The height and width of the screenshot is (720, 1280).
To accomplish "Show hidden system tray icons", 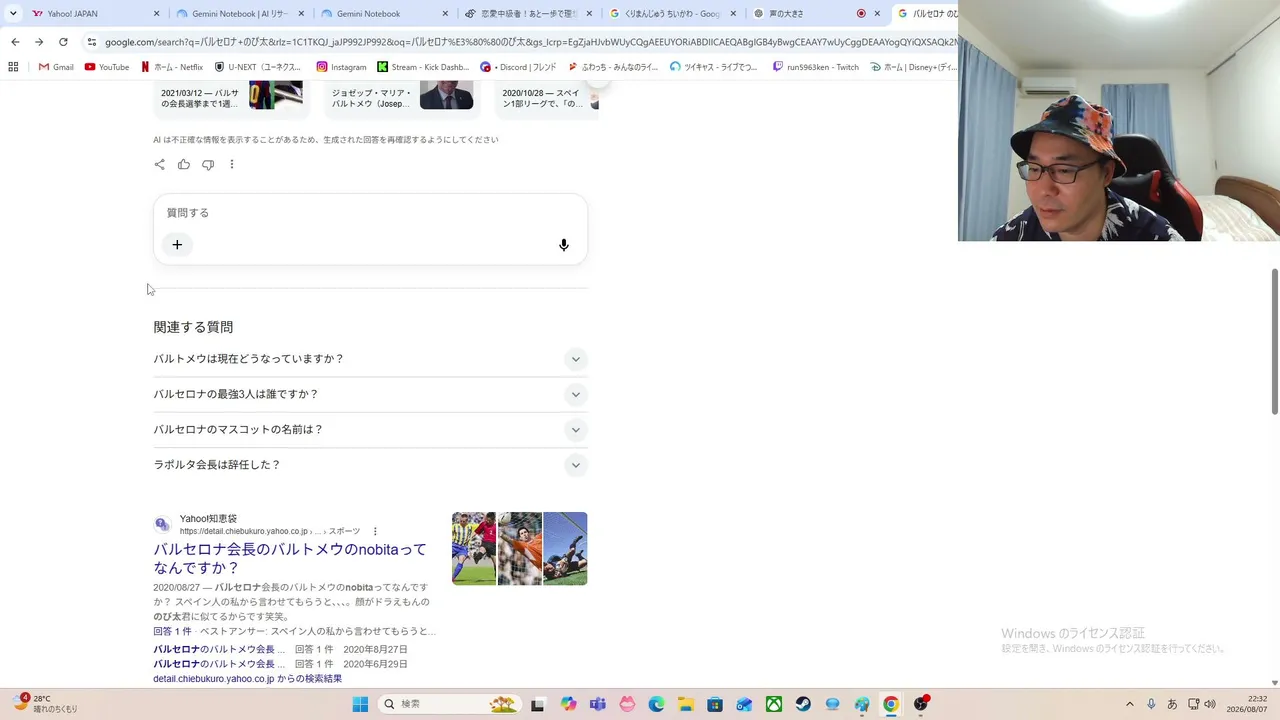I will pos(1130,704).
